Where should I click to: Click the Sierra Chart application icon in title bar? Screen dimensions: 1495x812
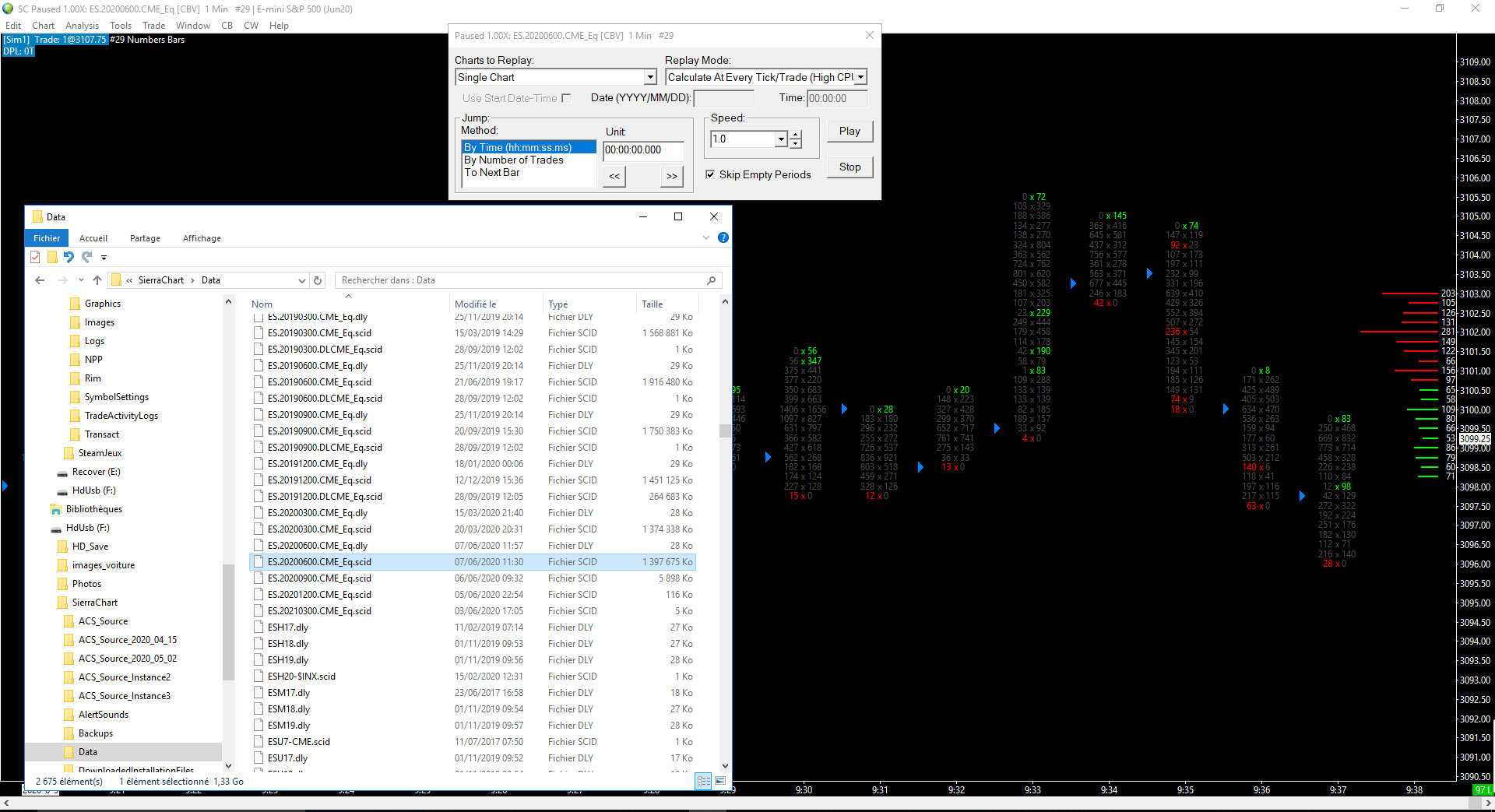point(8,9)
